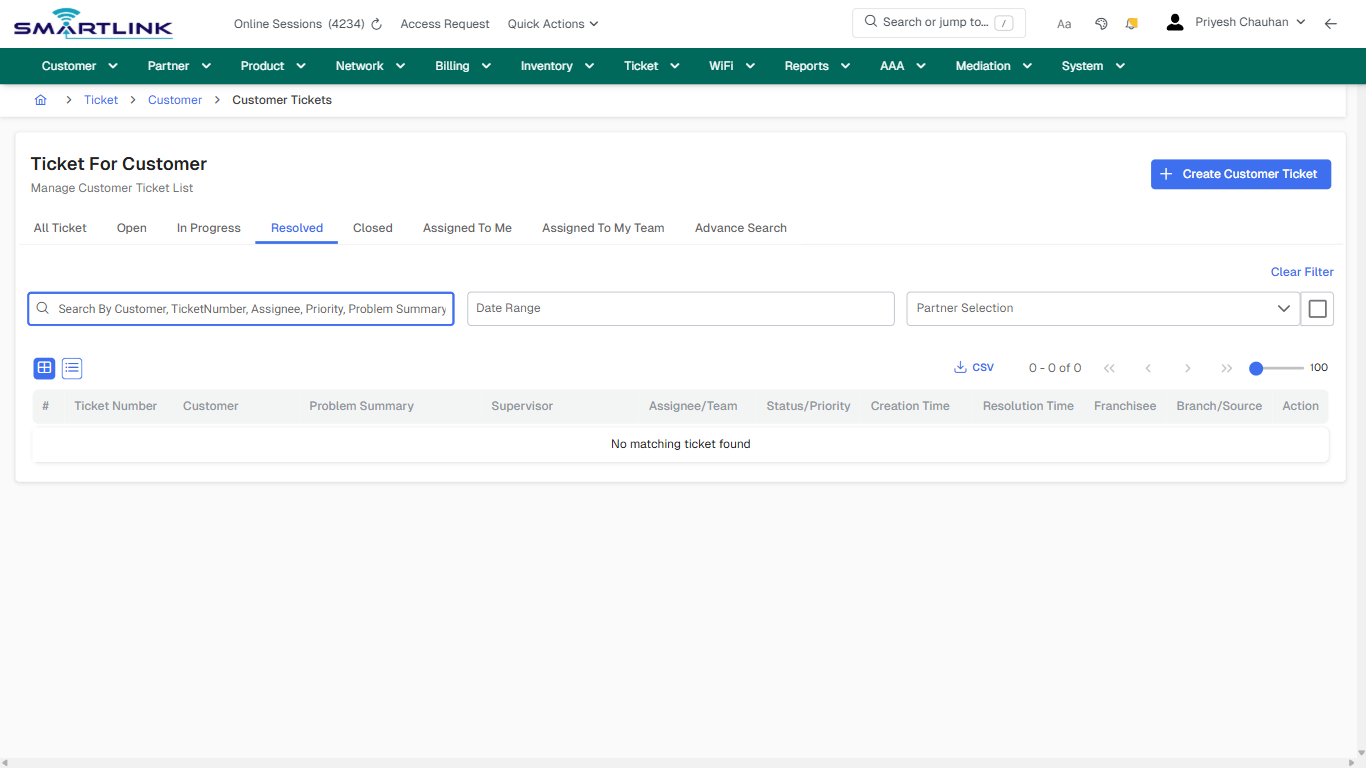Click the Aa font size icon
The width and height of the screenshot is (1366, 768).
[x=1064, y=23]
